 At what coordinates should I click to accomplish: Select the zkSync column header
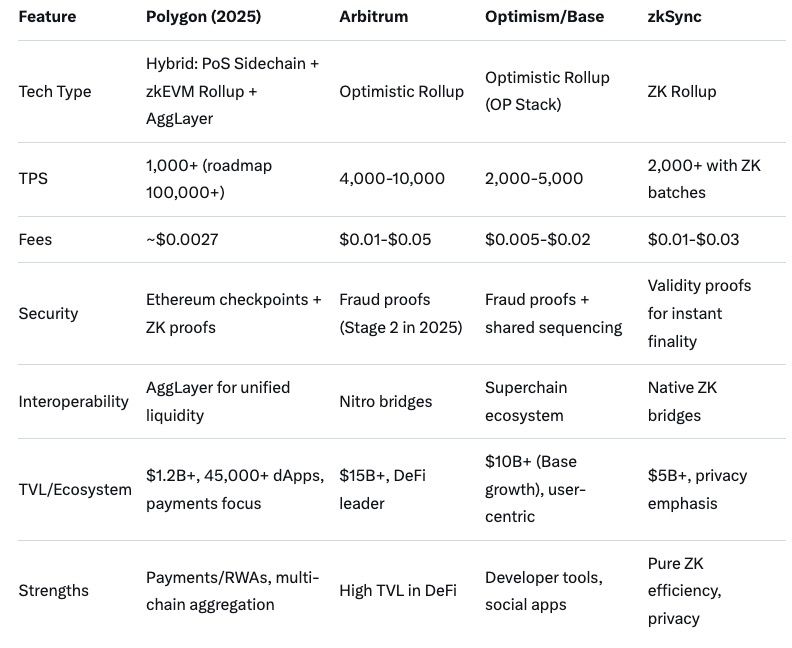676,17
